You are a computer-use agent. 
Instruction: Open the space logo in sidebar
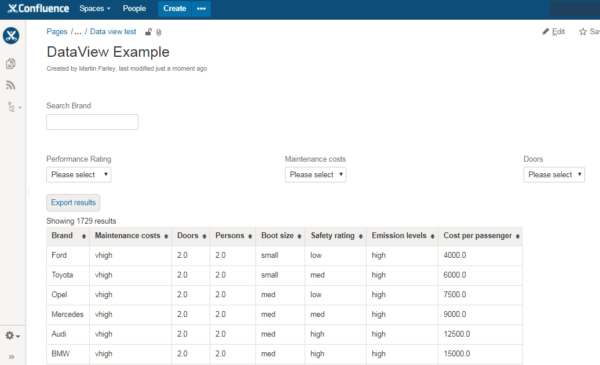click(x=11, y=36)
